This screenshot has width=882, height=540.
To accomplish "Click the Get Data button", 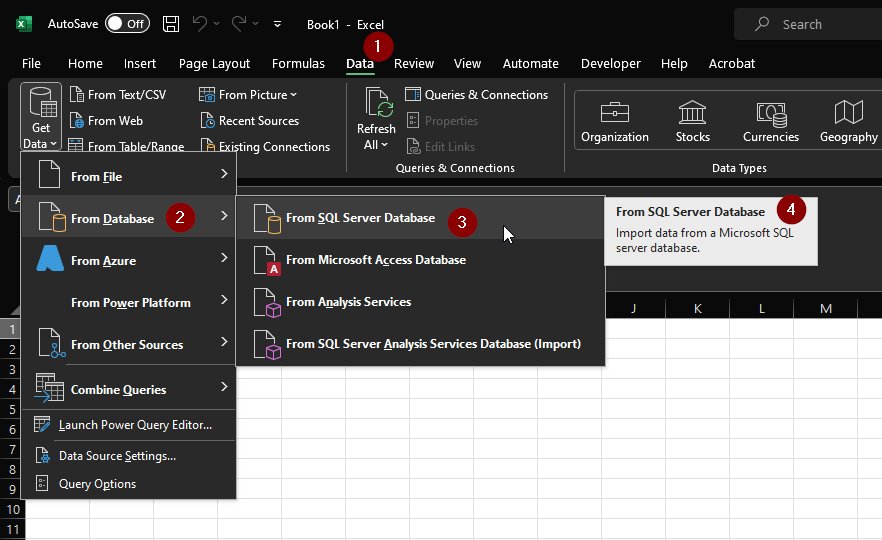I will [40, 117].
